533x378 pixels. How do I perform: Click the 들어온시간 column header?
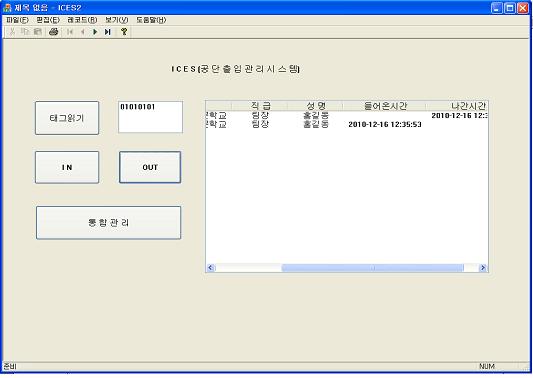[385, 106]
